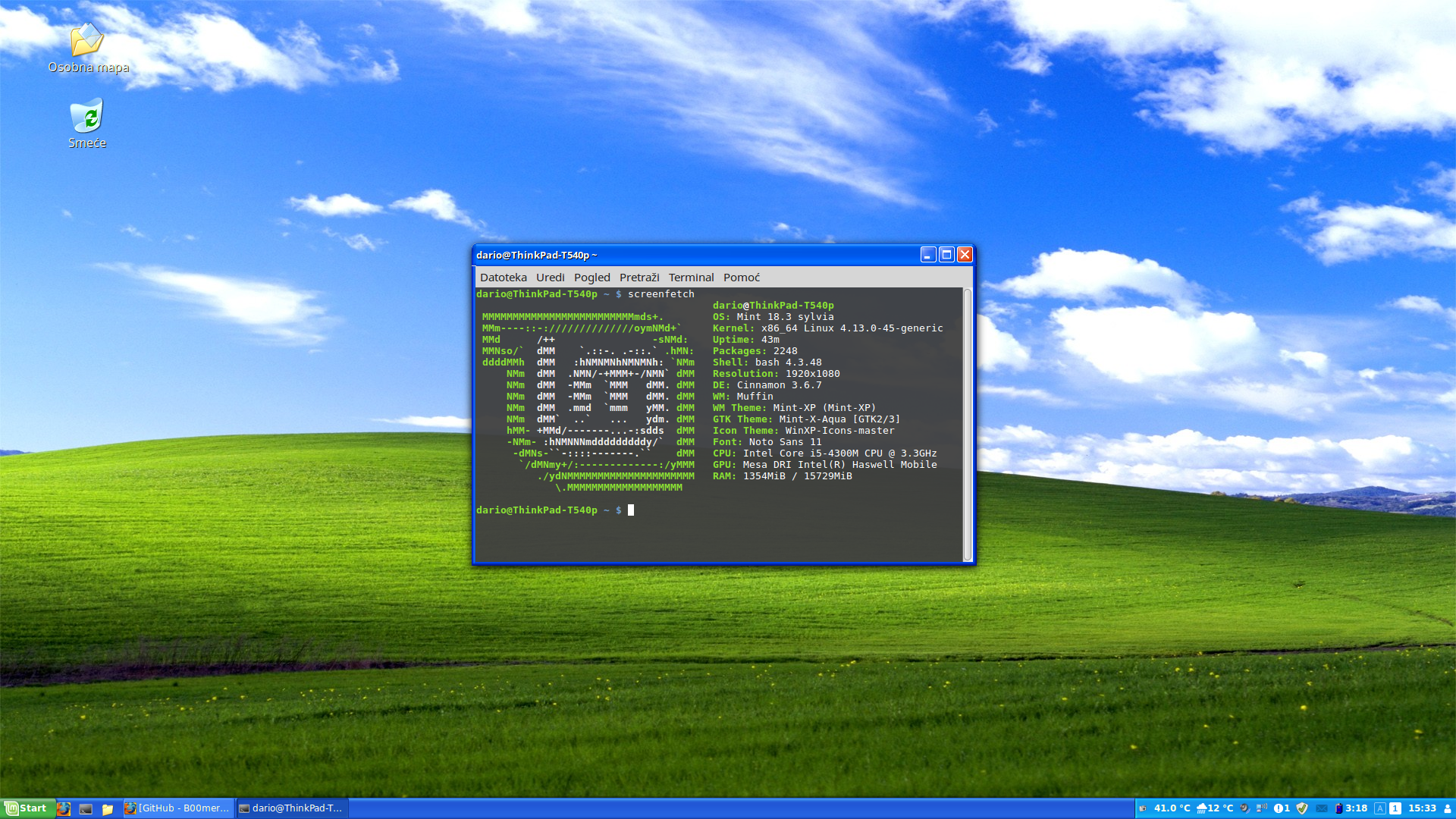Open the calendar from the 15:33 clock
The height and width of the screenshot is (819, 1456).
pyautogui.click(x=1422, y=808)
